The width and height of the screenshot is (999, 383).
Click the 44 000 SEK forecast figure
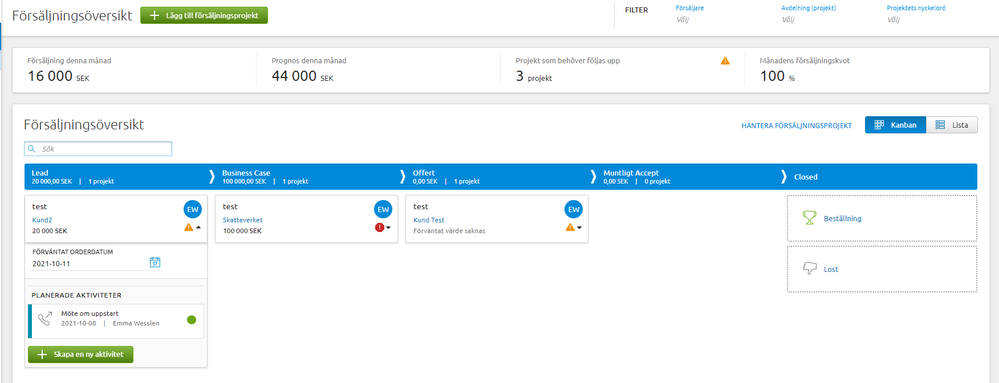[303, 76]
